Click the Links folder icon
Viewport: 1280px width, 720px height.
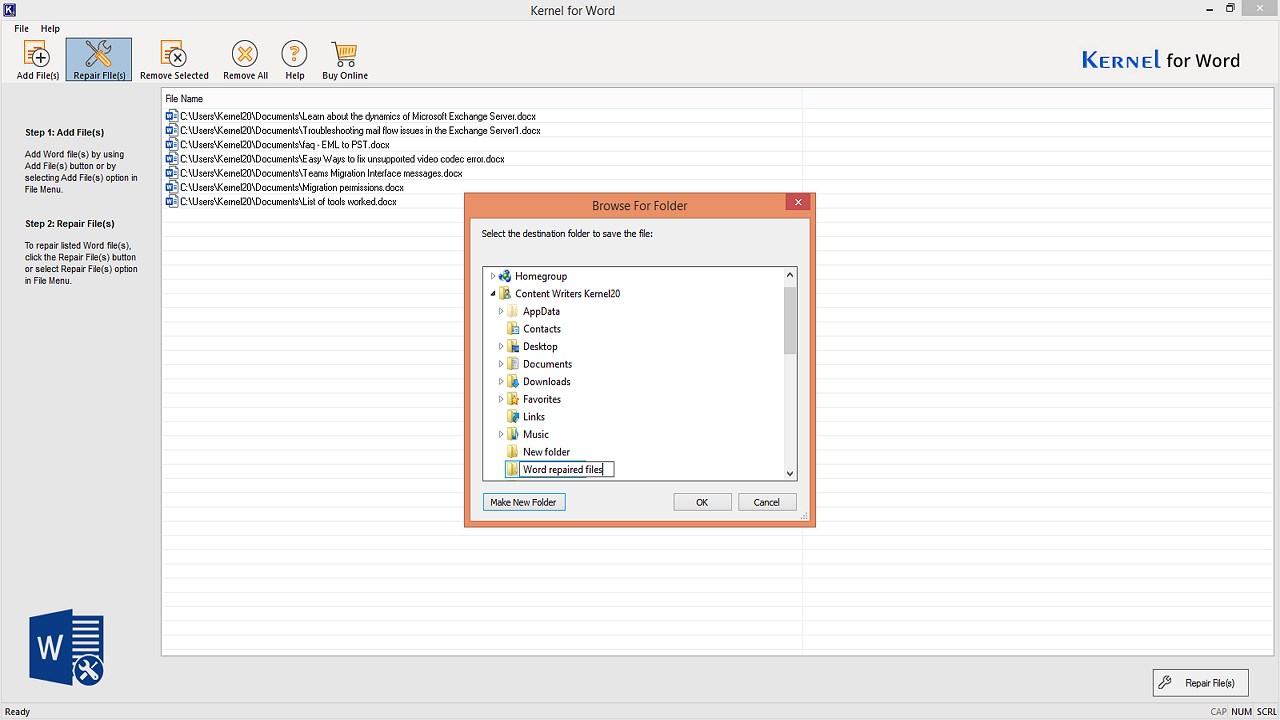click(x=513, y=416)
